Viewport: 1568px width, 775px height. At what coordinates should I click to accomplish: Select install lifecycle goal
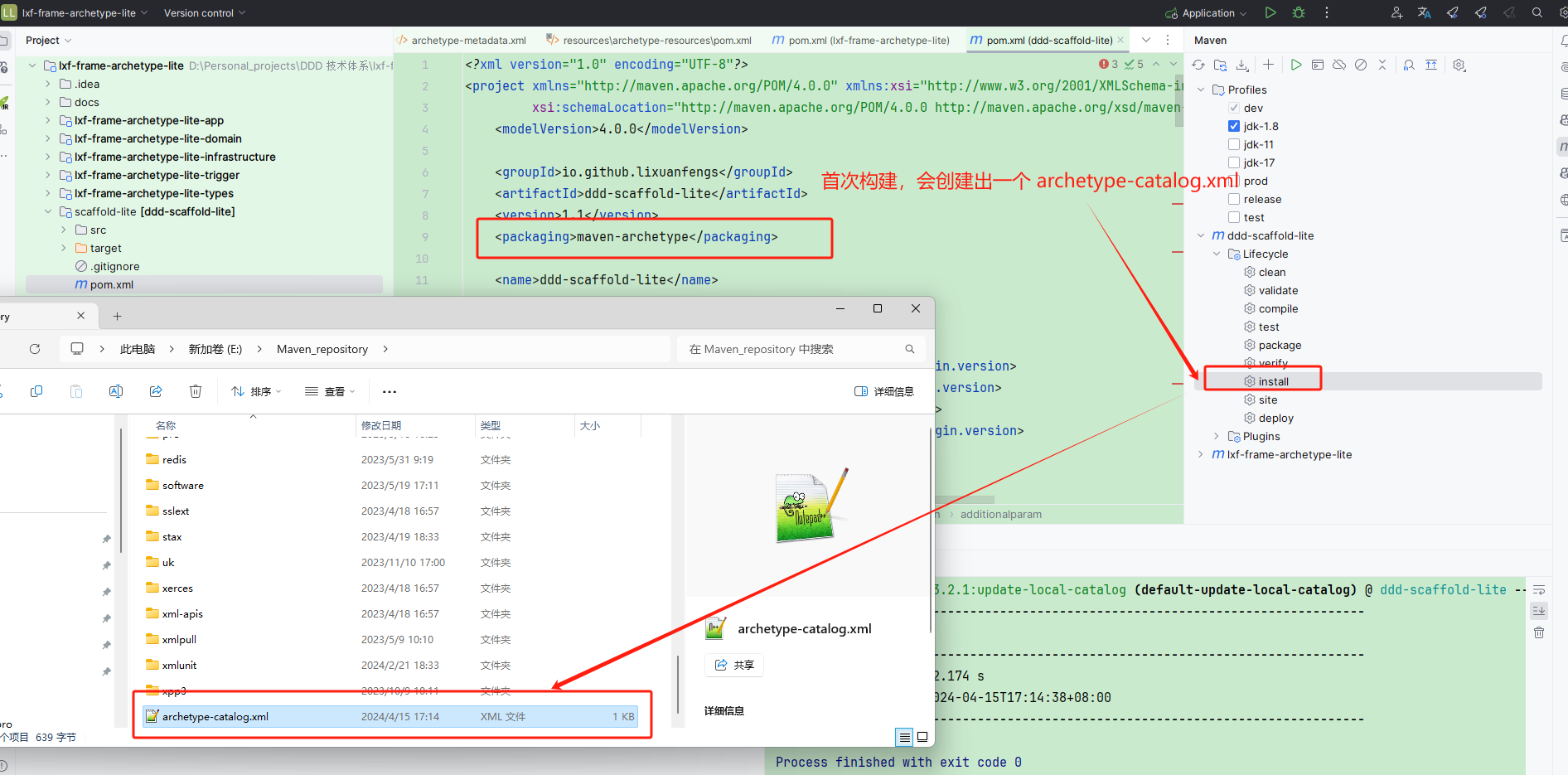[1273, 381]
